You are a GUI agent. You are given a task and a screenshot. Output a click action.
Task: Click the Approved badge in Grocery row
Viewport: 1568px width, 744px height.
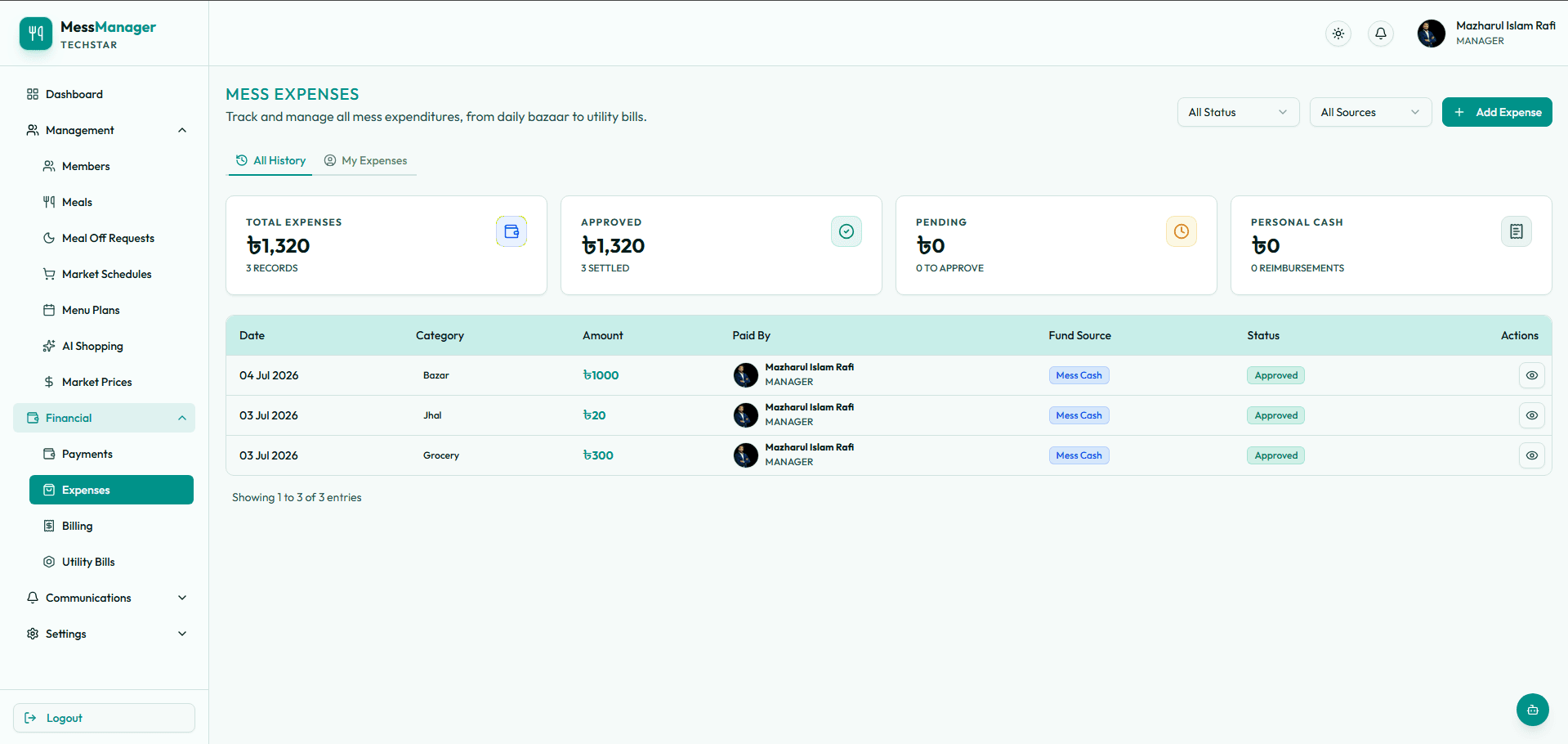pyautogui.click(x=1275, y=455)
